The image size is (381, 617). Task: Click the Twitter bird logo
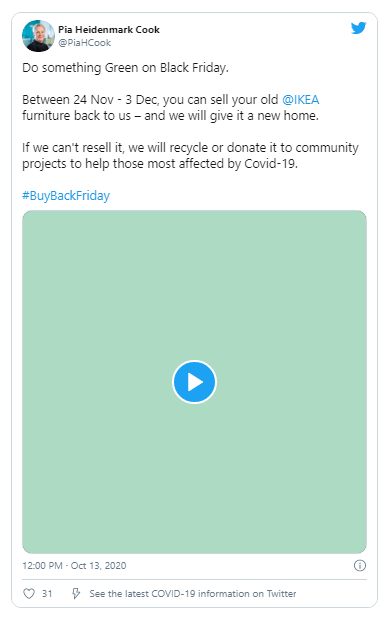[358, 28]
